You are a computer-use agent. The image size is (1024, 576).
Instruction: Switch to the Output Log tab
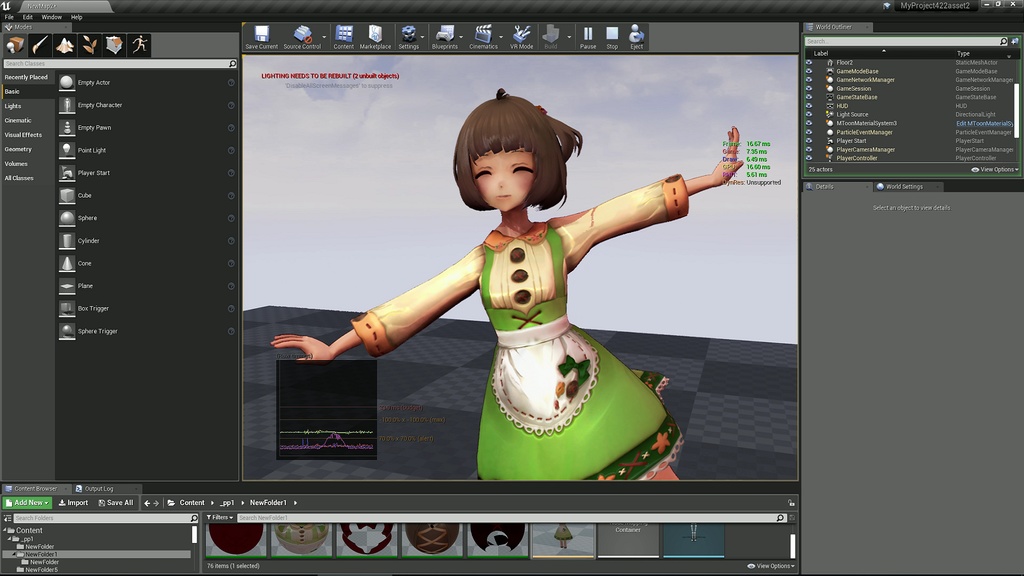[x=99, y=488]
